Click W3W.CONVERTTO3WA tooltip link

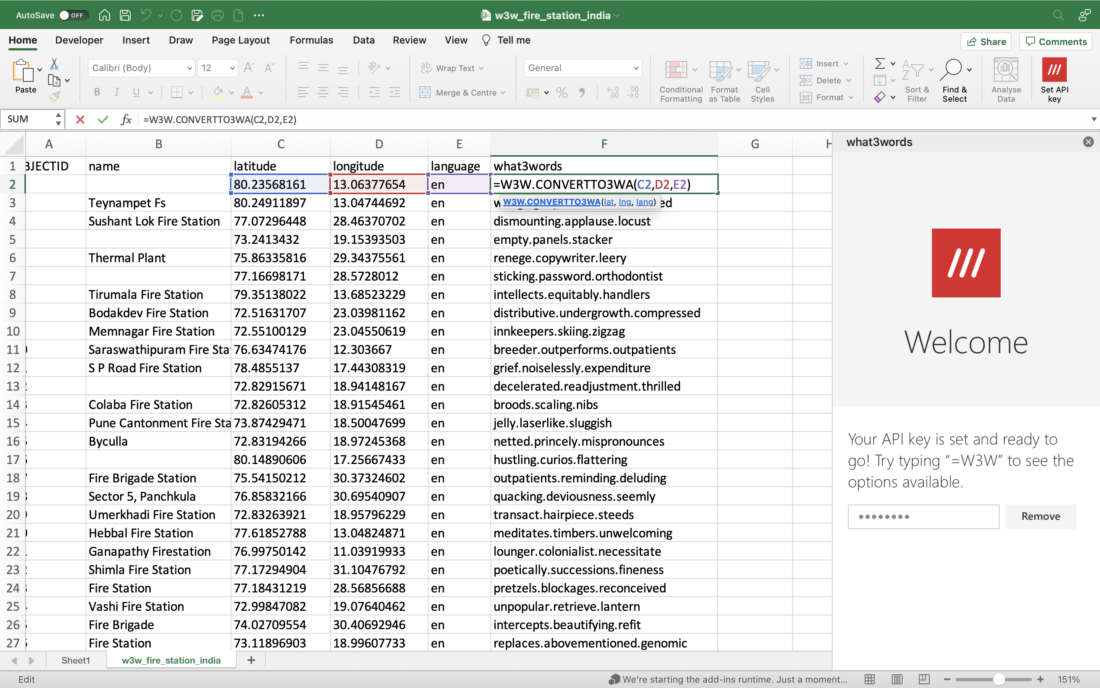(x=551, y=202)
